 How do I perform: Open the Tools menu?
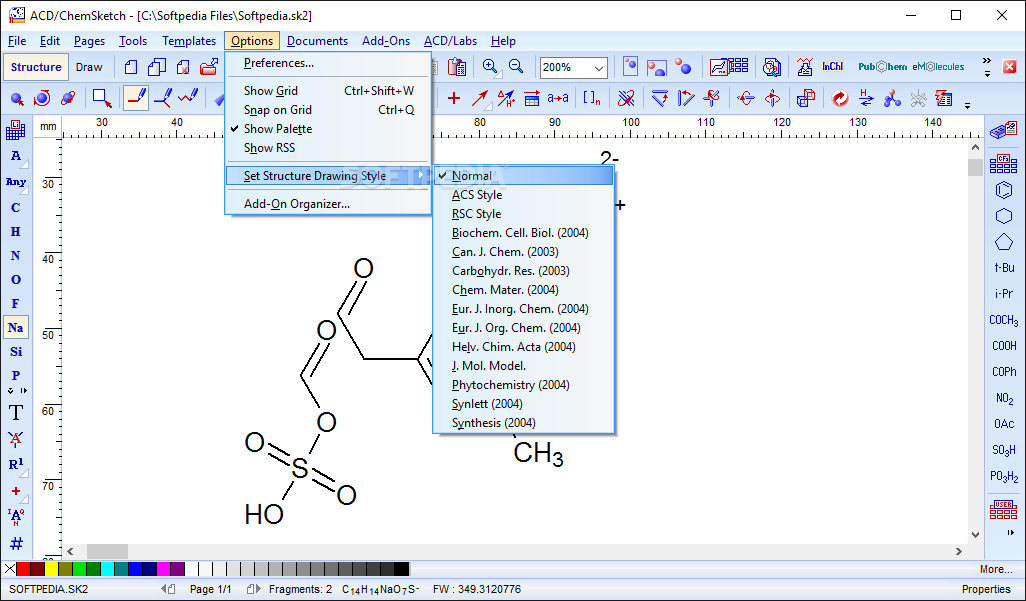click(133, 41)
